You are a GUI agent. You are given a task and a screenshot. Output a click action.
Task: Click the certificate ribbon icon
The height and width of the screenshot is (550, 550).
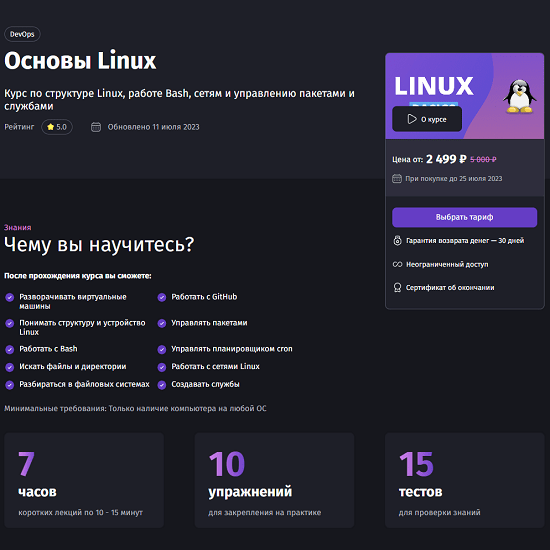pyautogui.click(x=397, y=288)
